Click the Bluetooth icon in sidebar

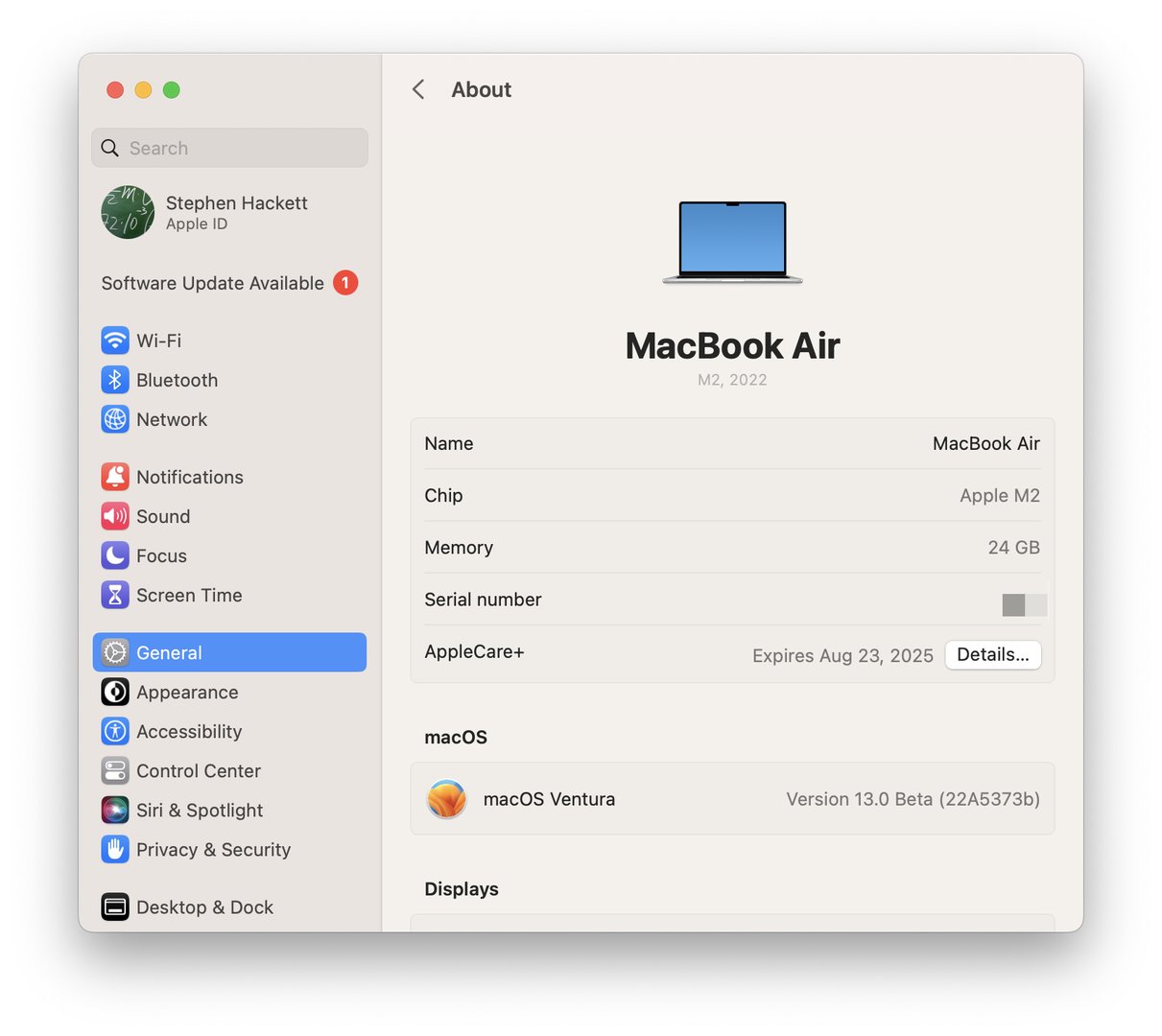tap(115, 380)
